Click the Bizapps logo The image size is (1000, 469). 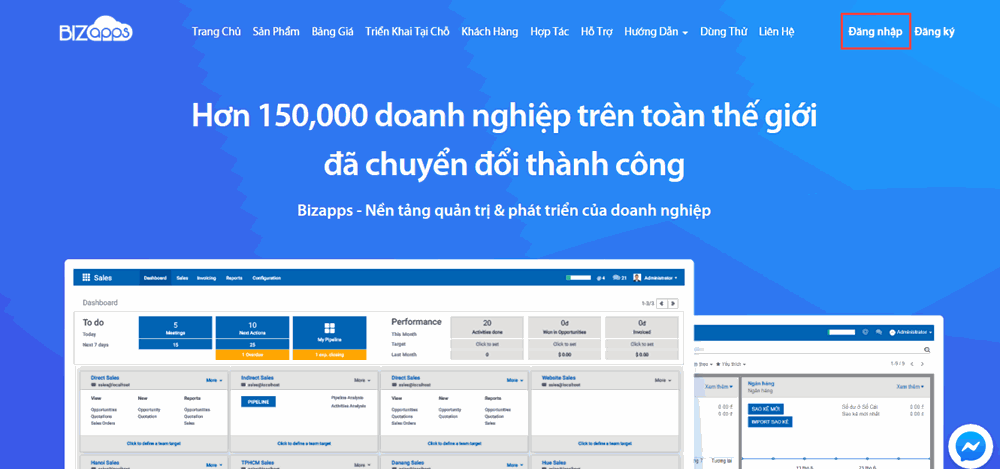[x=95, y=32]
